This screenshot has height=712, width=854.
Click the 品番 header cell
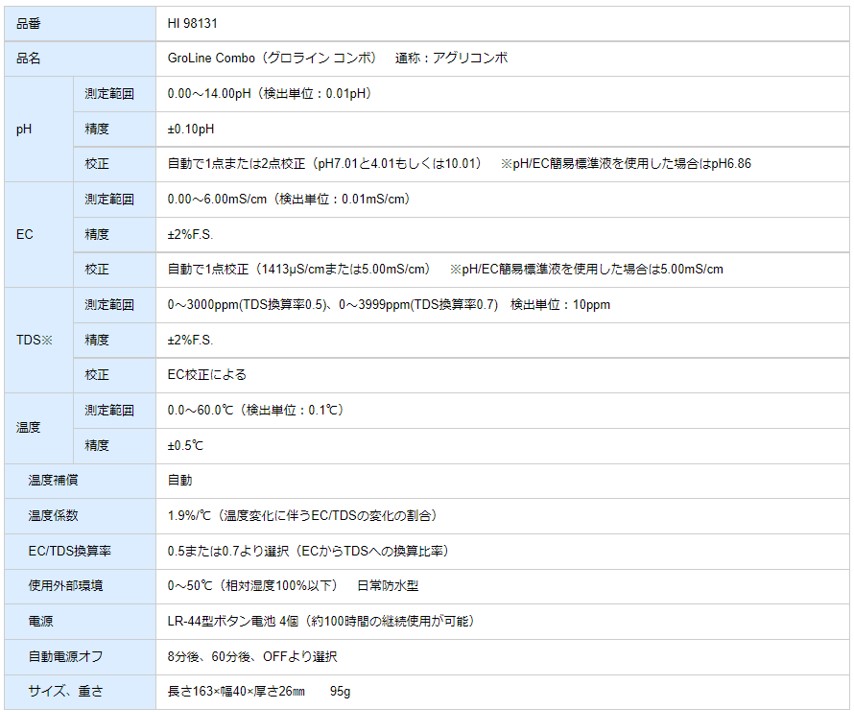click(80, 23)
